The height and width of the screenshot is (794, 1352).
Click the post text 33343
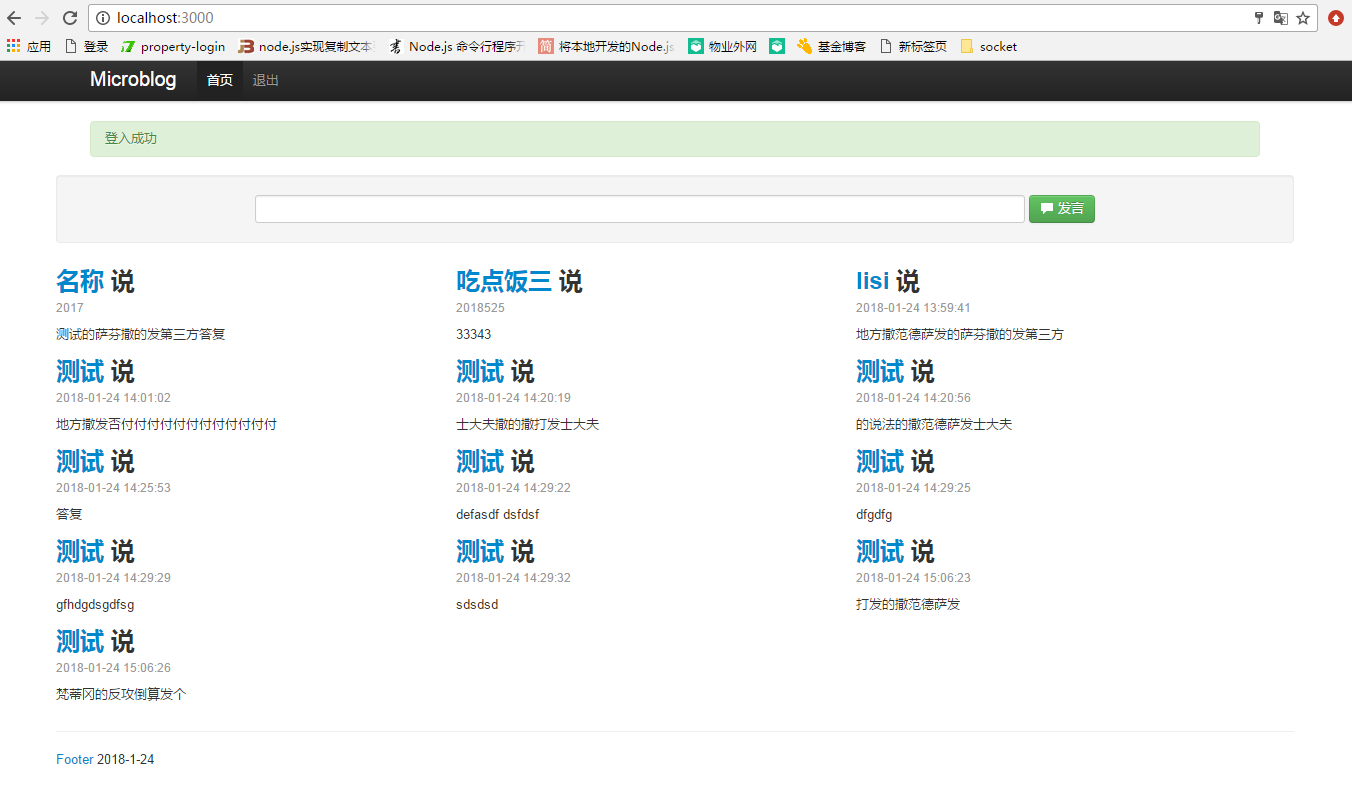(474, 334)
